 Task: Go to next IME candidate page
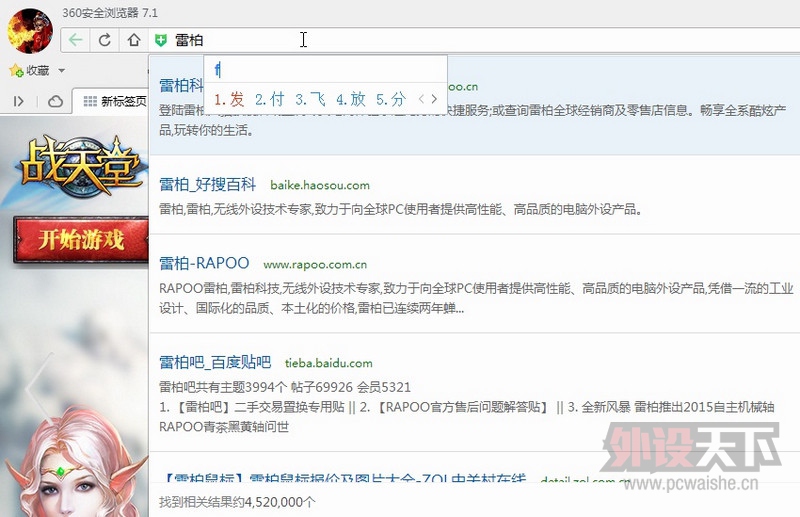pos(434,99)
